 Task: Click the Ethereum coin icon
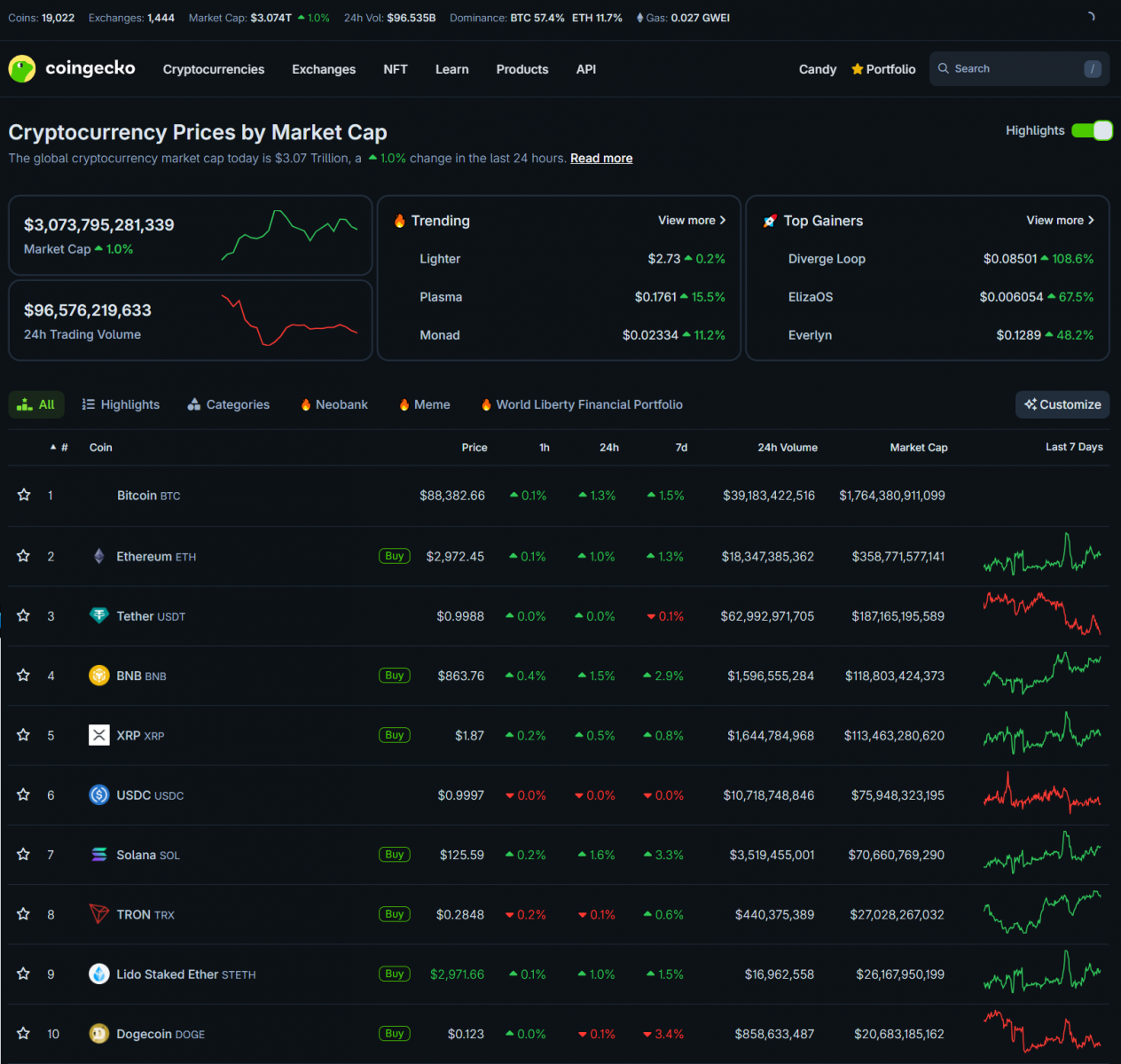[x=99, y=556]
